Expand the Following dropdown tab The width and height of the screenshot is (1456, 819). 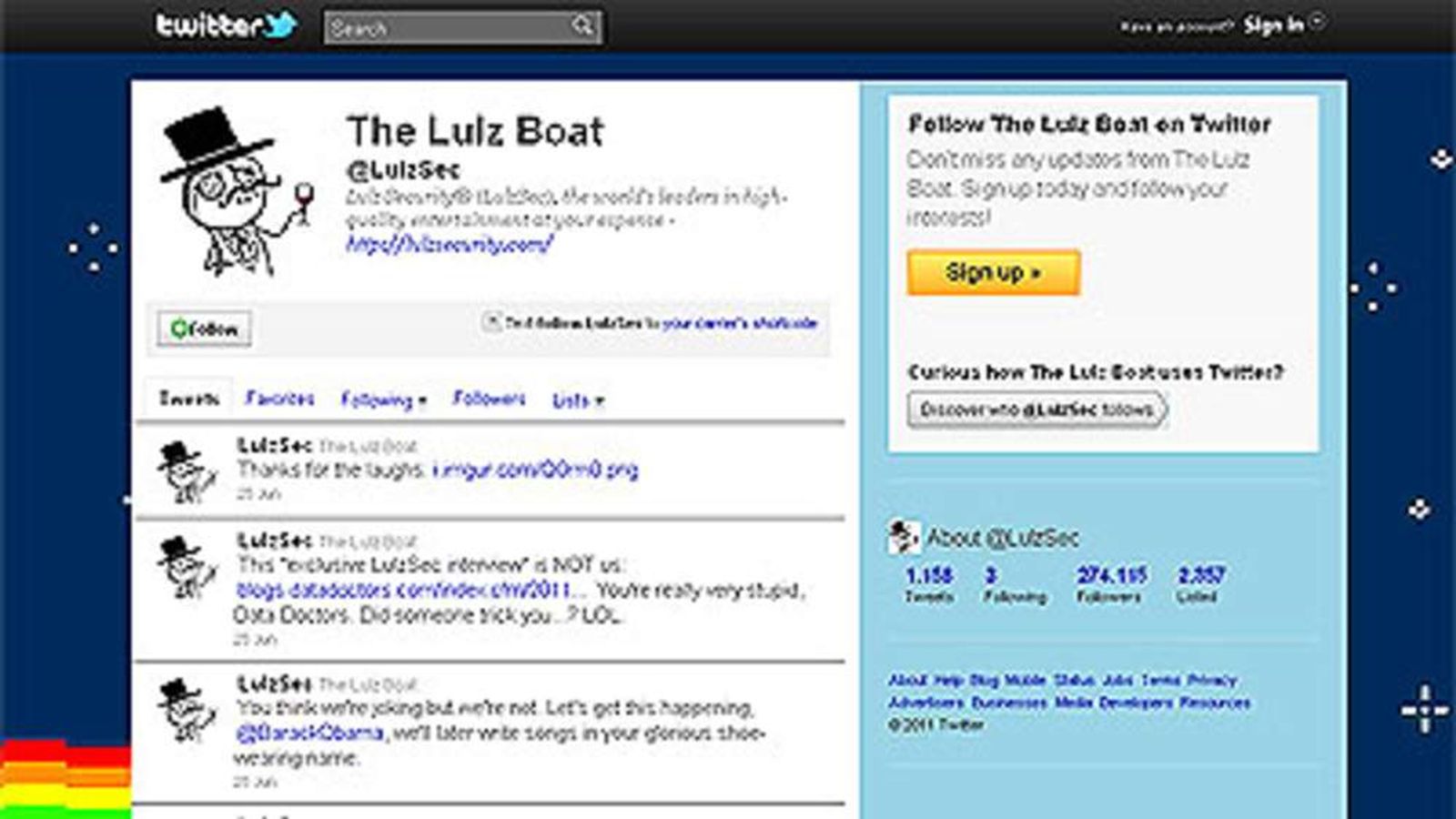(383, 399)
